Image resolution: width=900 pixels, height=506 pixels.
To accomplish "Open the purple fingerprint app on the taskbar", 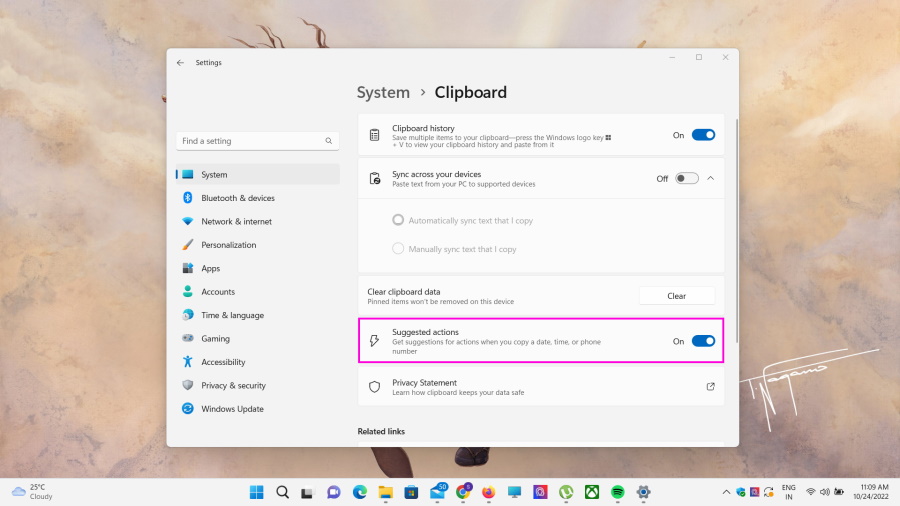I will [x=540, y=492].
